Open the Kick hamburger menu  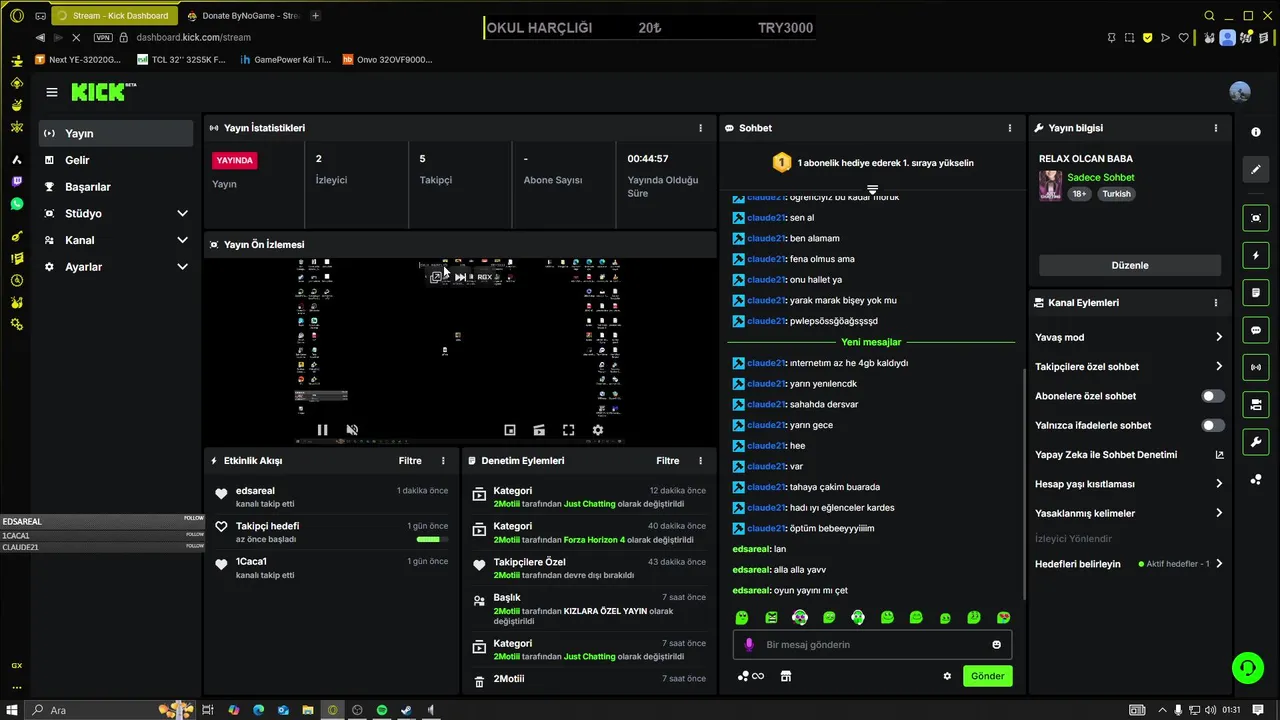point(52,92)
